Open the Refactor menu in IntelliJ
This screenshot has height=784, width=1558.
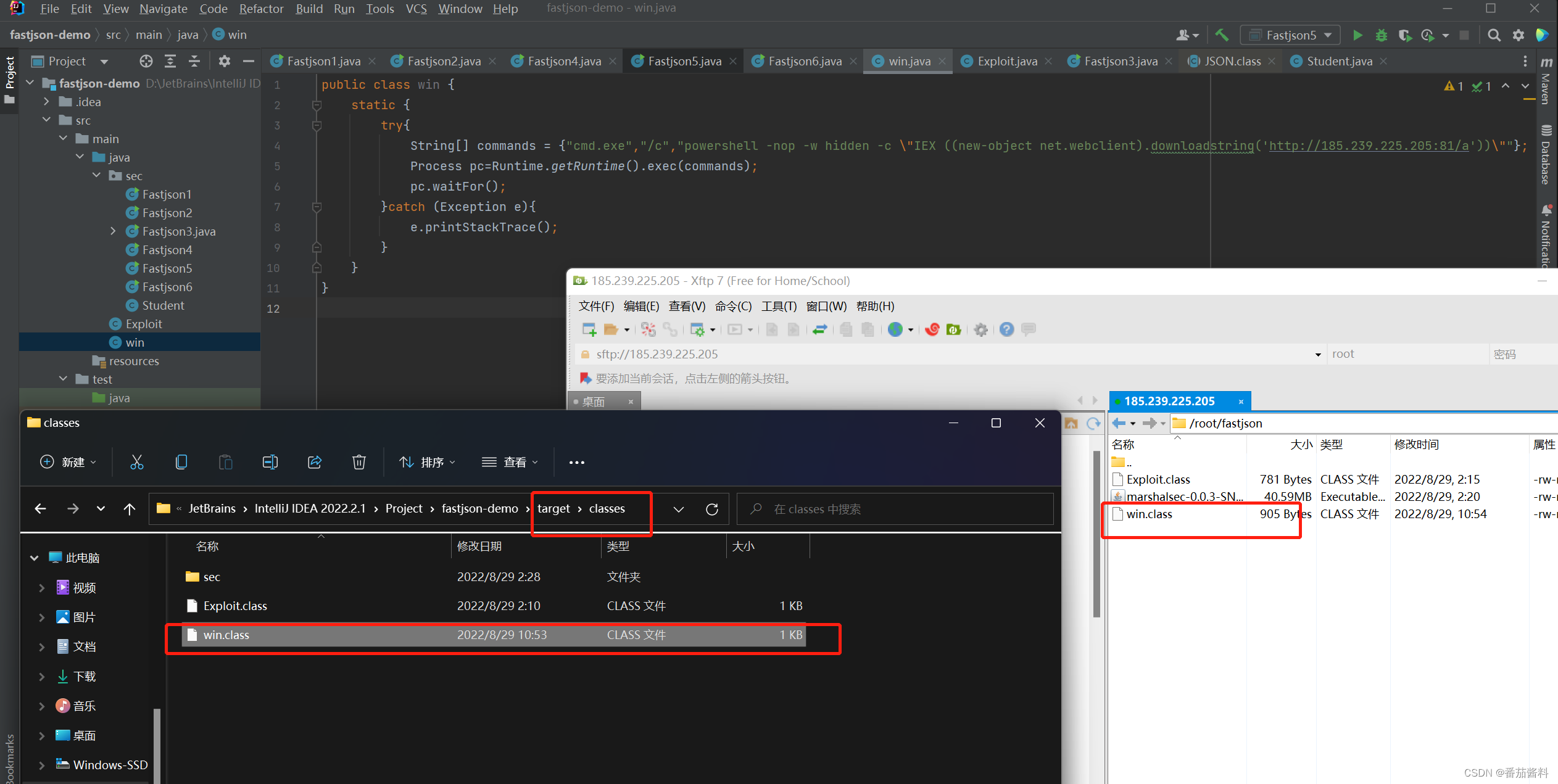pos(261,9)
